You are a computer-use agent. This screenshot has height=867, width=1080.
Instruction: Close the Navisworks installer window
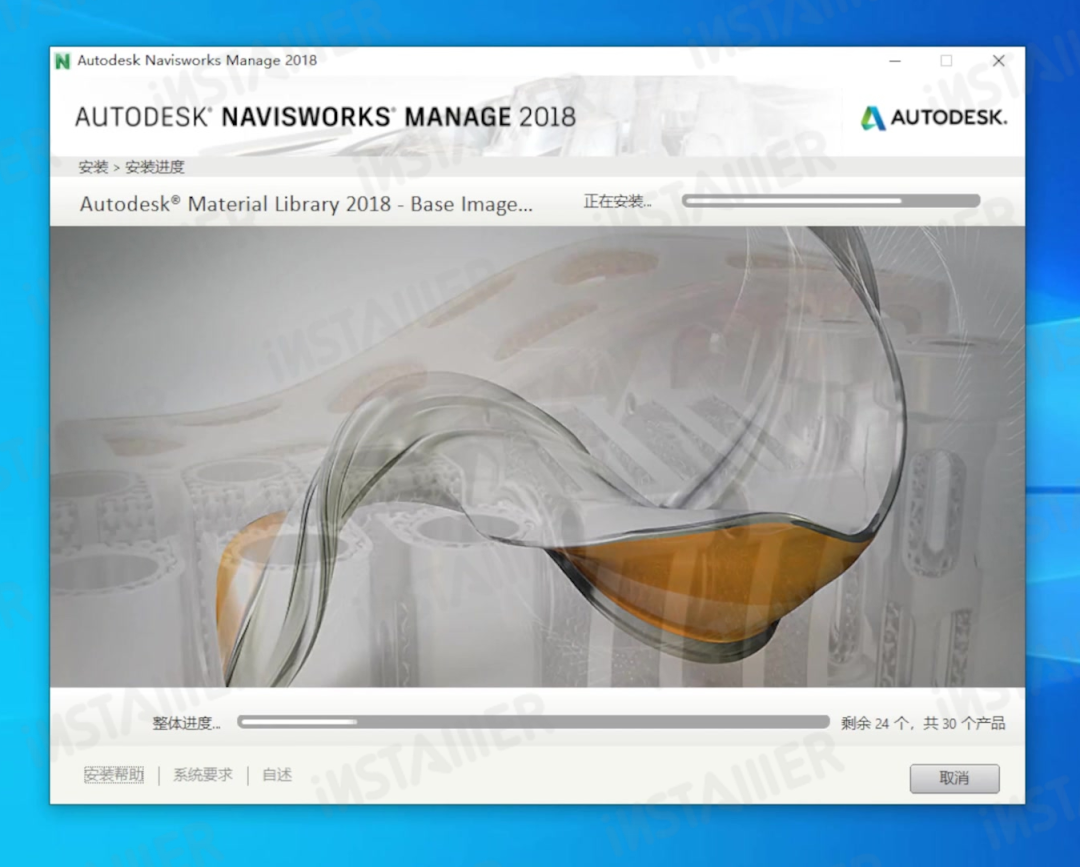[998, 61]
